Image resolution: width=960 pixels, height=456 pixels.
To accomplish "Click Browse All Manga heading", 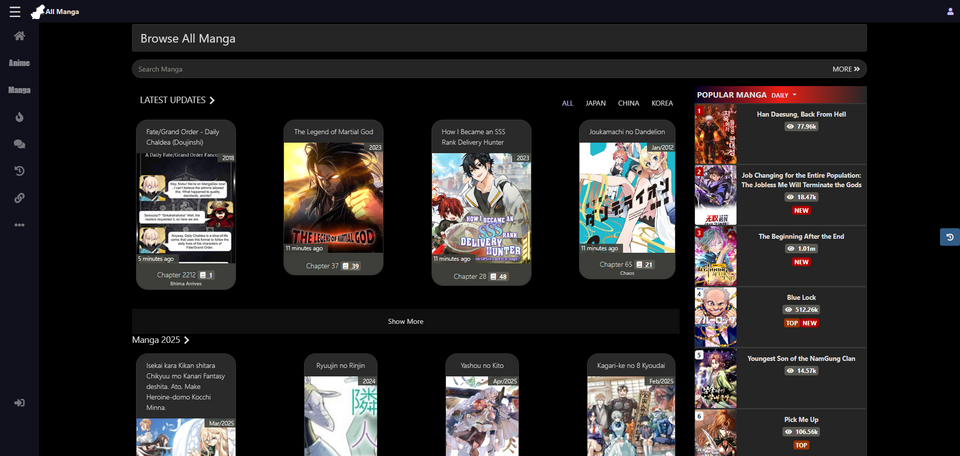I will coord(187,38).
